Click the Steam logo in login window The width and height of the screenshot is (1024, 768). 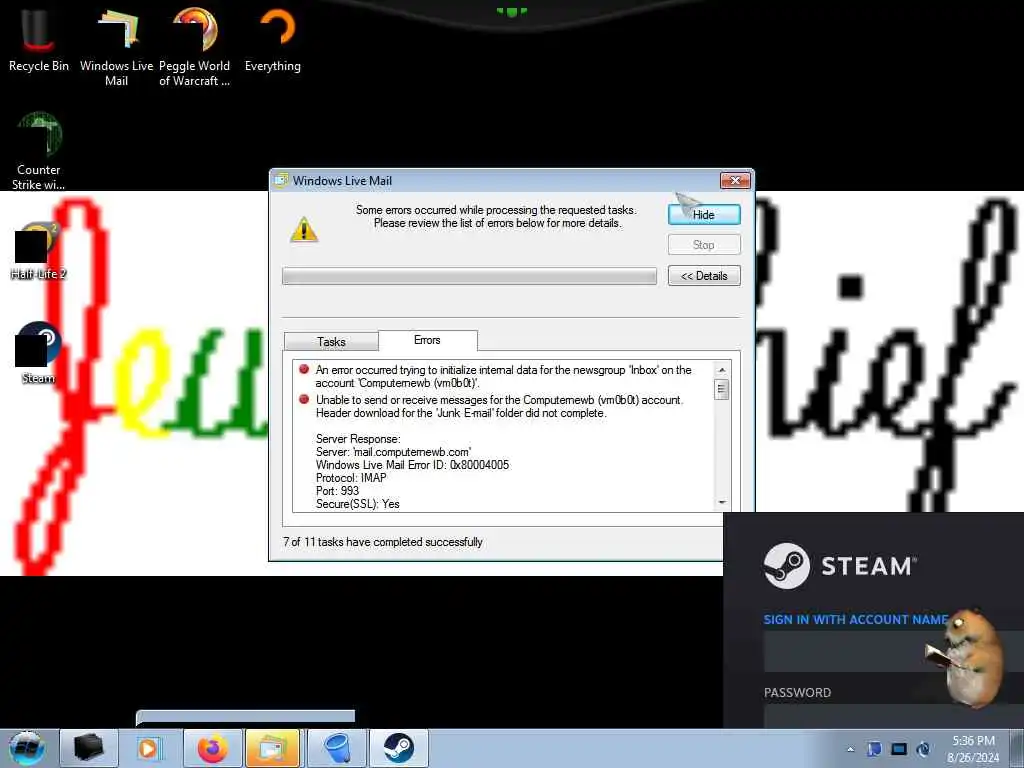pyautogui.click(x=840, y=566)
